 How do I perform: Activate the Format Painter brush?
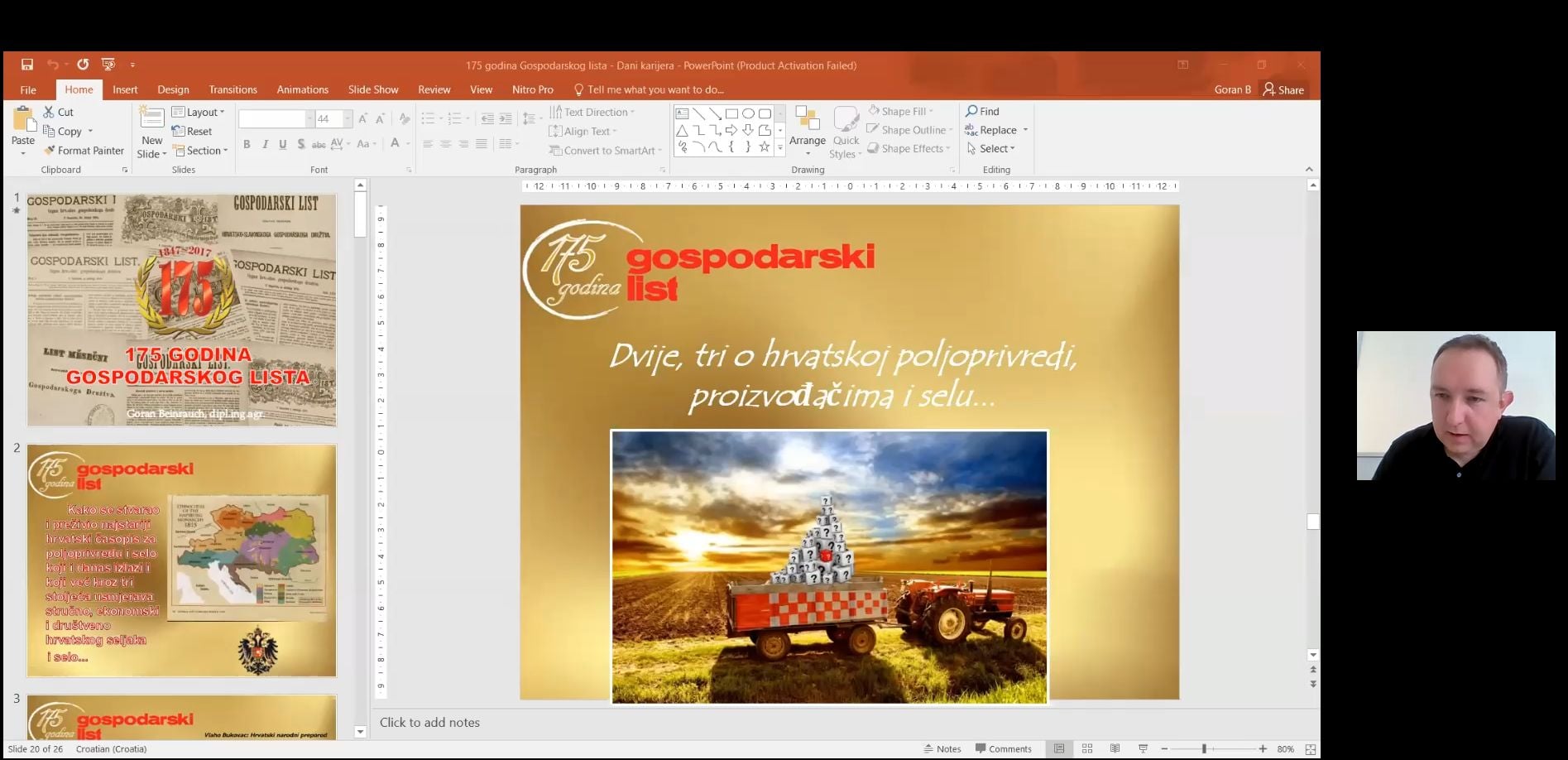point(84,151)
